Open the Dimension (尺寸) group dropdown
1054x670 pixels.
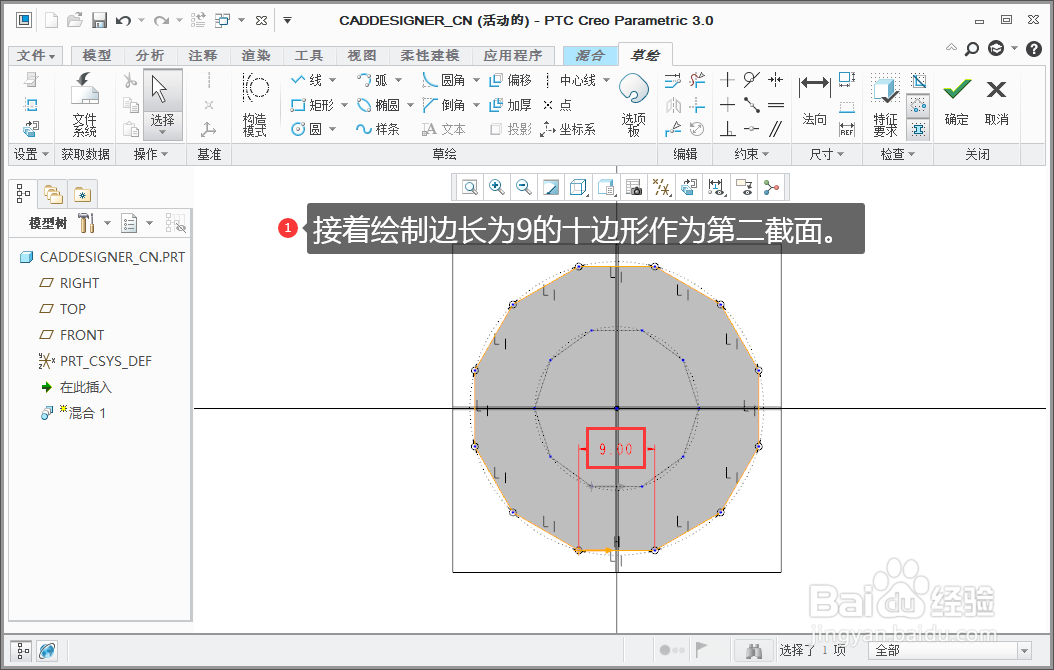(x=826, y=155)
